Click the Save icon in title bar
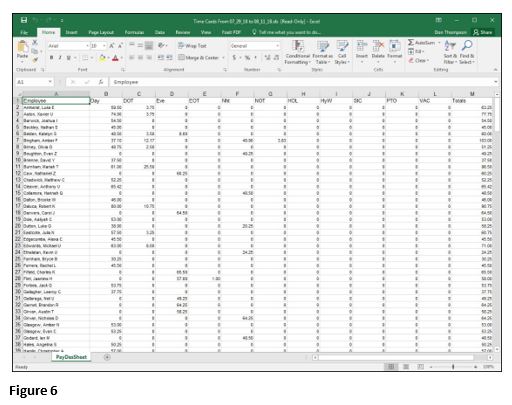 [x=24, y=20]
